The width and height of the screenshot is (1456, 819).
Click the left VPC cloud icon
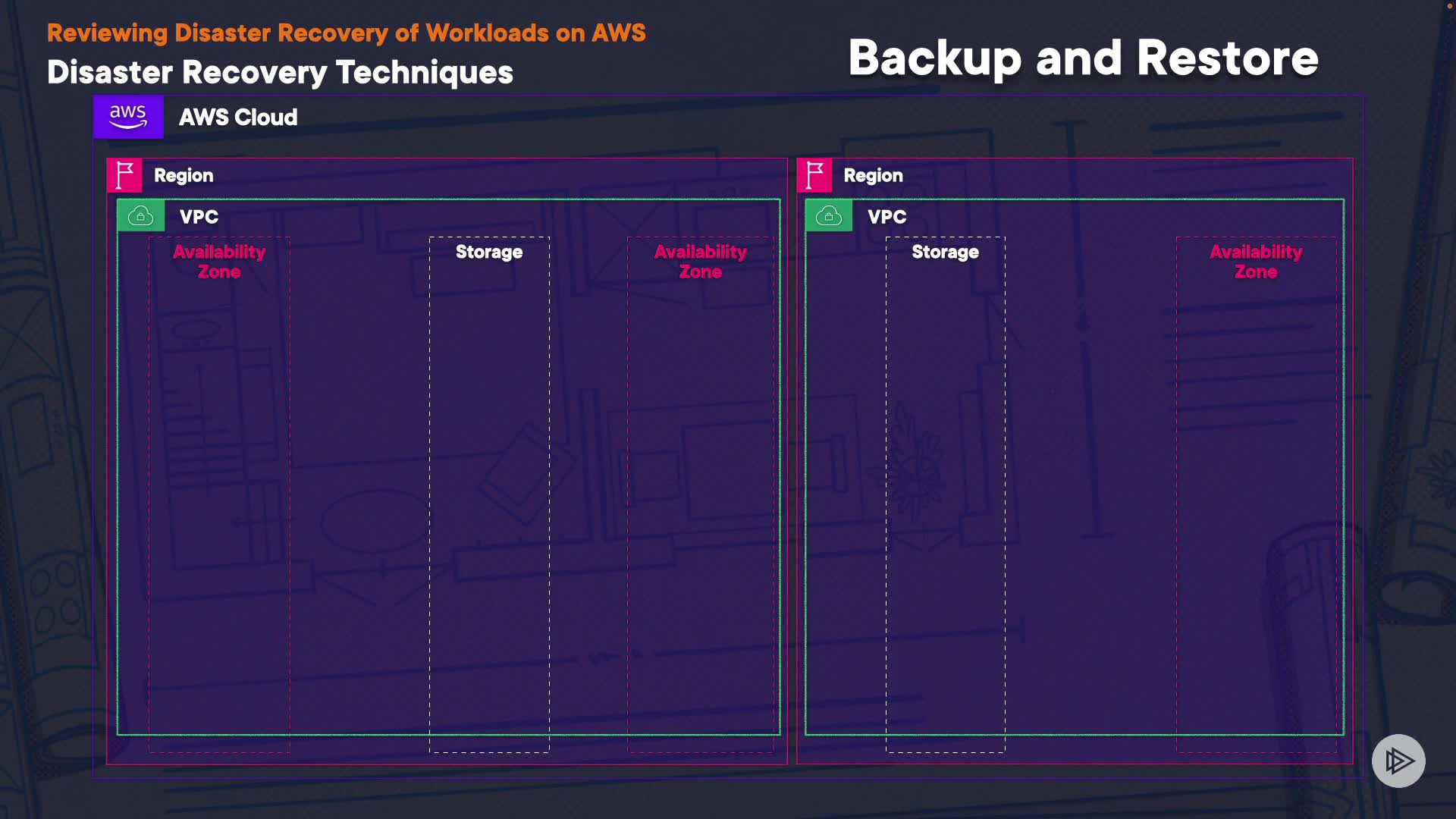pos(140,216)
